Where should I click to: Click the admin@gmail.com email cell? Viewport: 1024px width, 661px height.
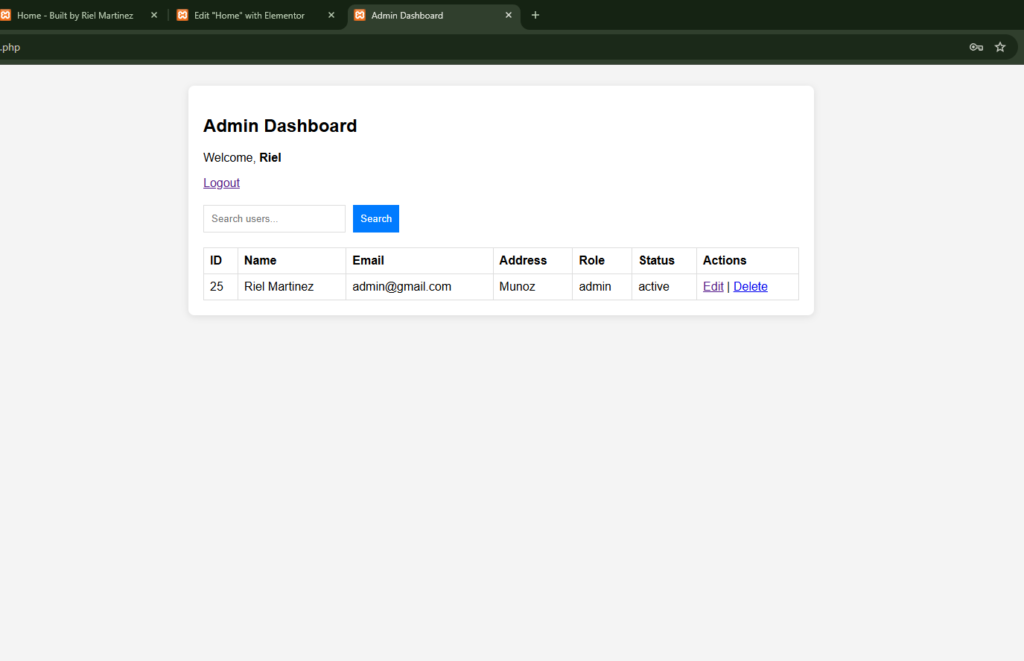pyautogui.click(x=402, y=287)
